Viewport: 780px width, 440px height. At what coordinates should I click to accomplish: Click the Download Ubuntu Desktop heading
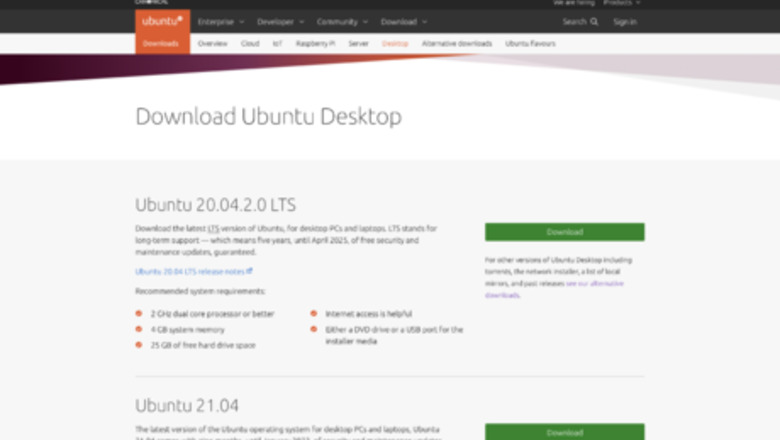click(x=269, y=116)
